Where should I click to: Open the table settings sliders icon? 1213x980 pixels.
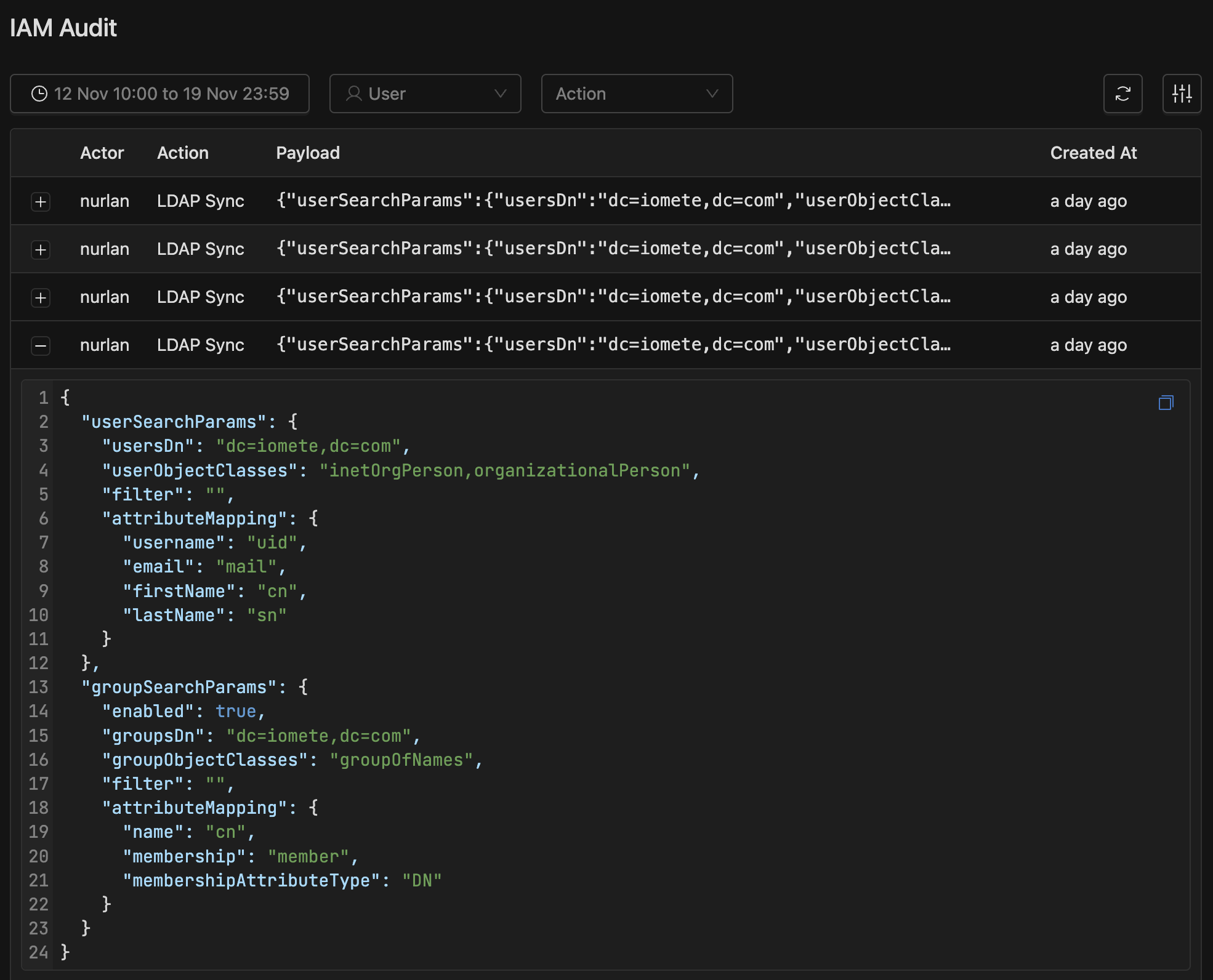(1182, 94)
